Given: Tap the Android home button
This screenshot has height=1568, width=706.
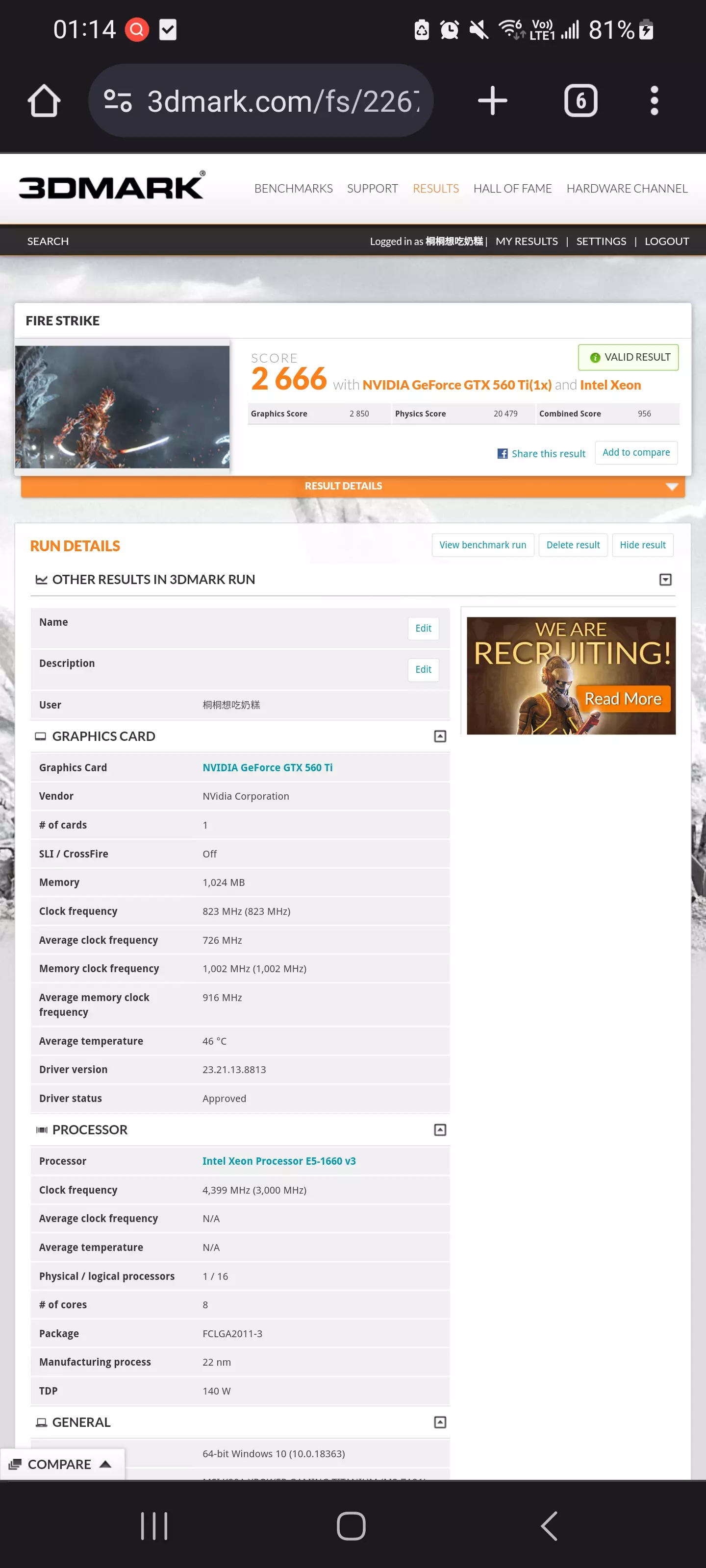Looking at the screenshot, I should click(x=352, y=1525).
